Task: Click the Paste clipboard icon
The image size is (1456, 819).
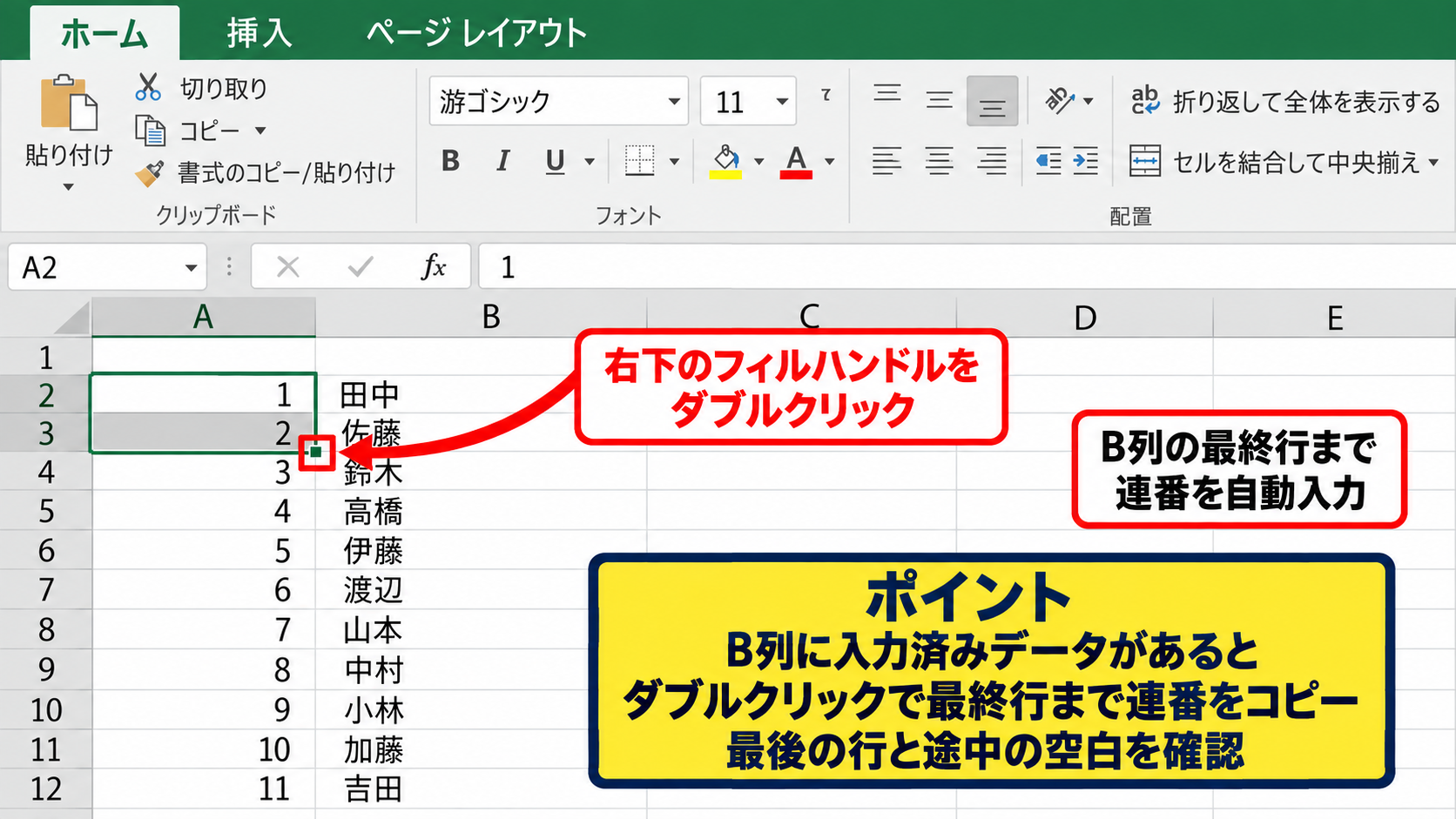Action: (x=68, y=104)
